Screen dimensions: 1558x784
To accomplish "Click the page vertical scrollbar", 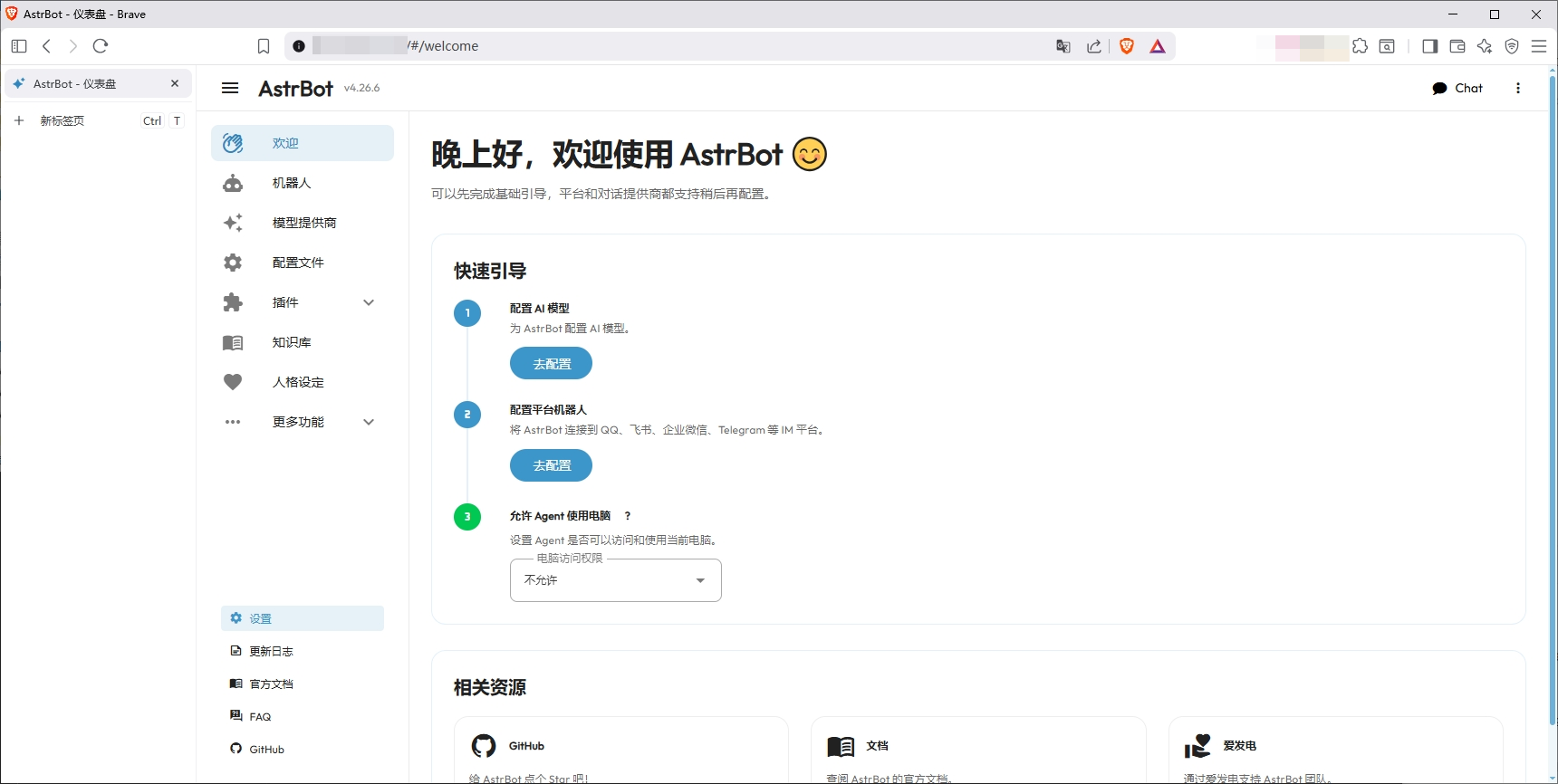I will [1552, 398].
